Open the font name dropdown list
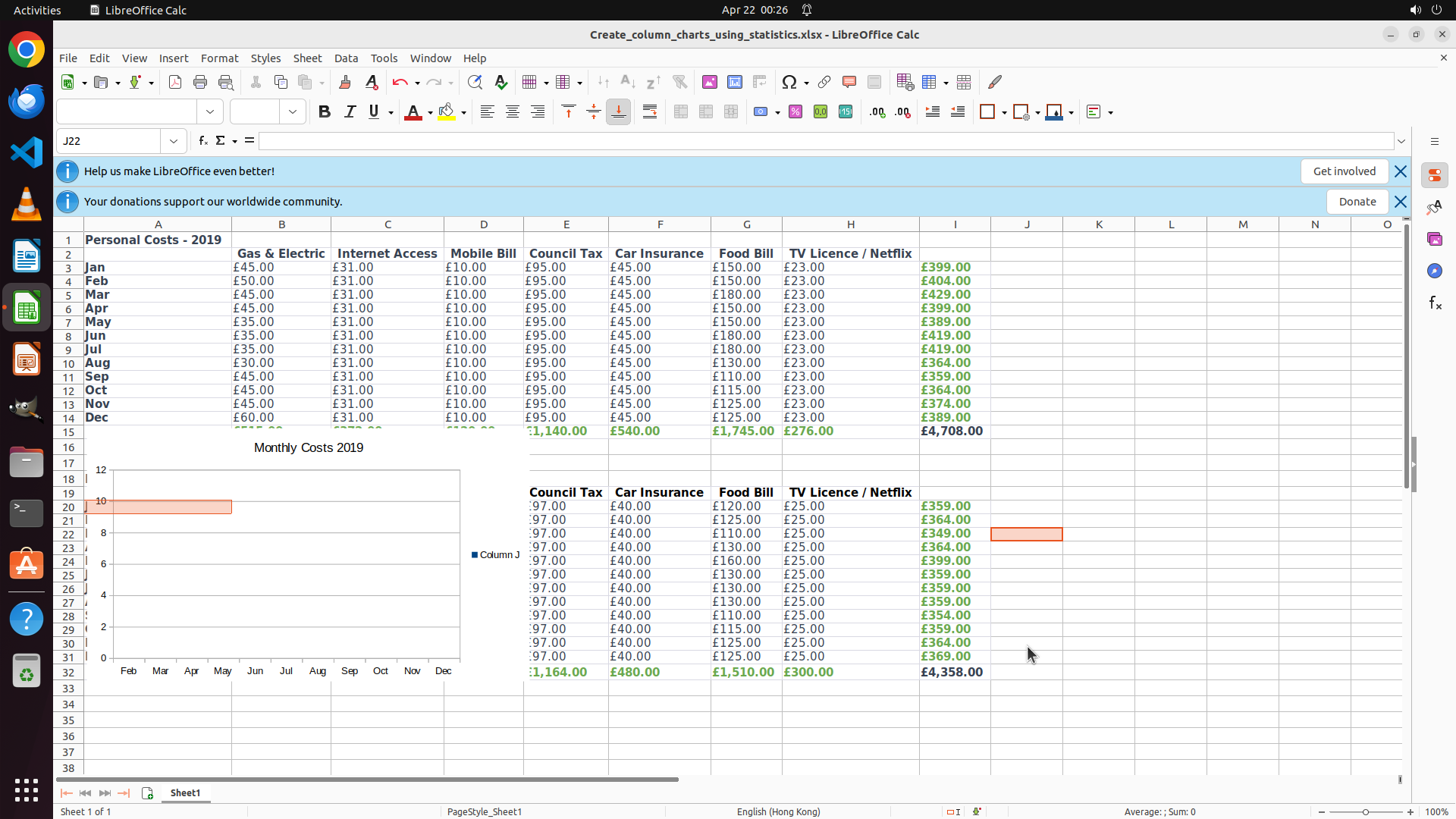The height and width of the screenshot is (819, 1456). pyautogui.click(x=210, y=112)
